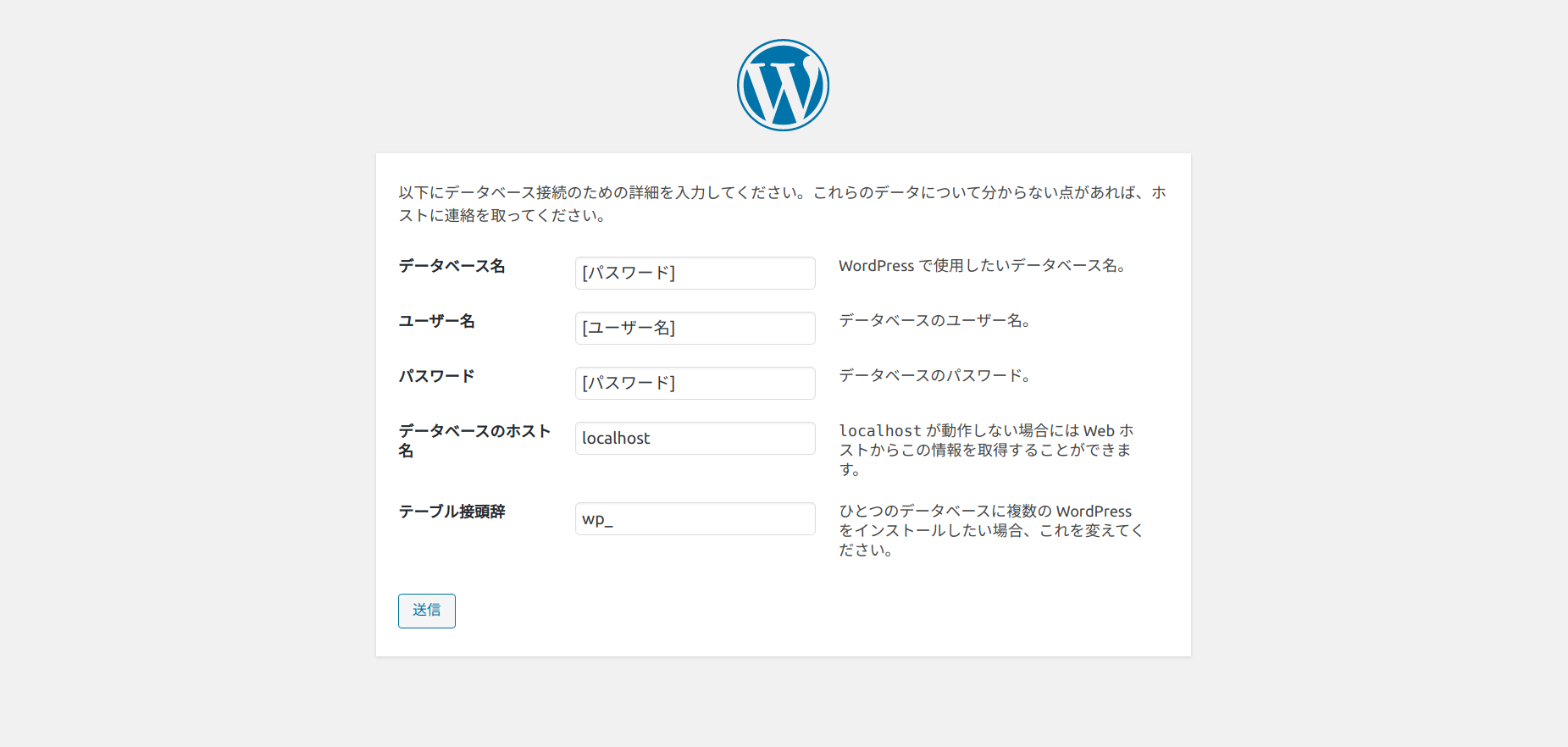The image size is (1568, 747).
Task: Click the WordPress text in the database name description
Action: pyautogui.click(x=876, y=265)
